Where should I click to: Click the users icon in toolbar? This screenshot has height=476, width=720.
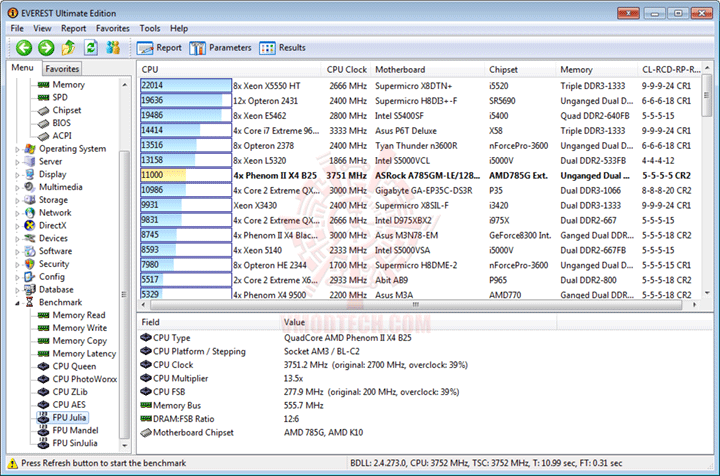coord(113,48)
